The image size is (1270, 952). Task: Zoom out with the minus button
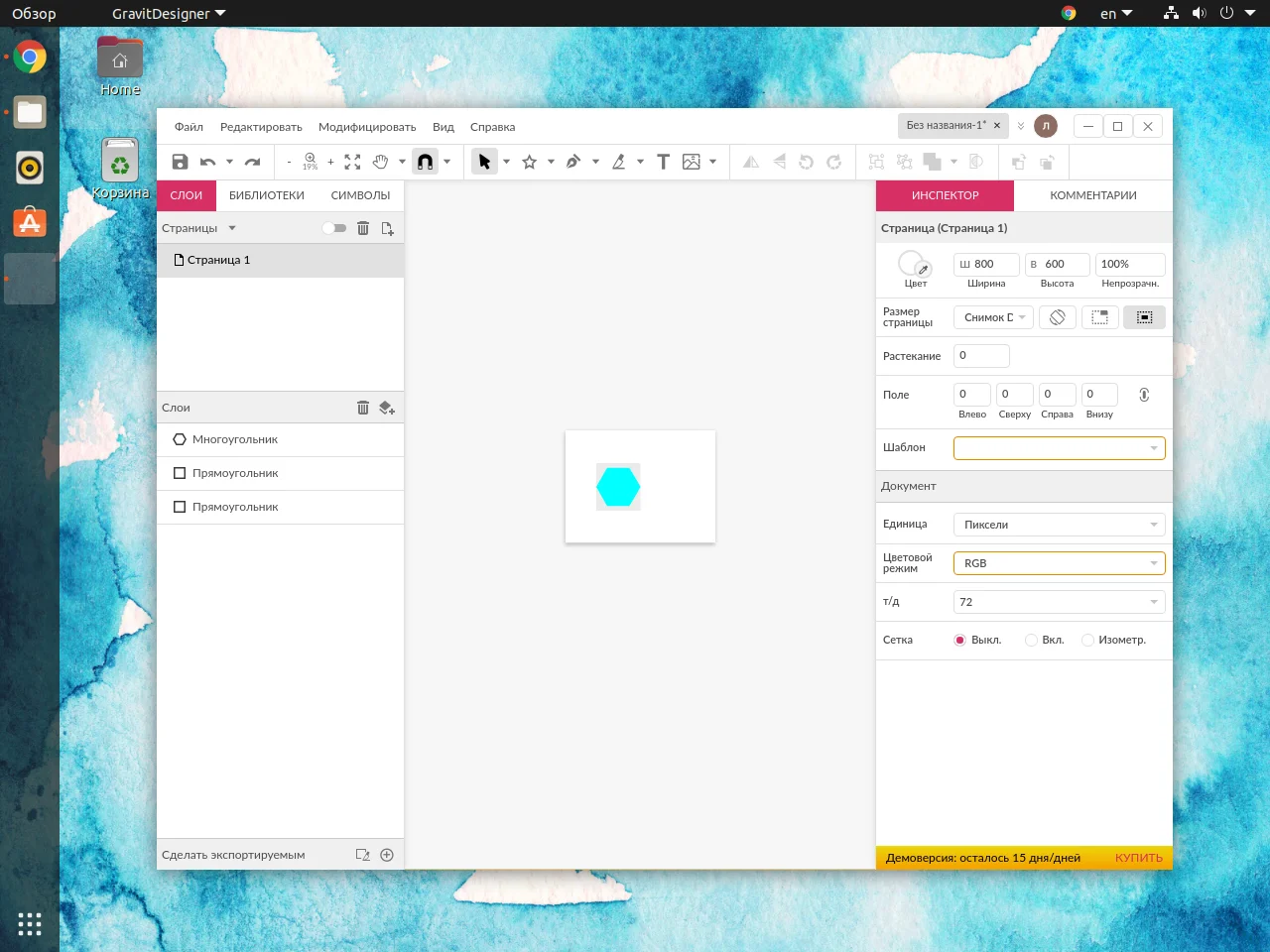pos(289,162)
